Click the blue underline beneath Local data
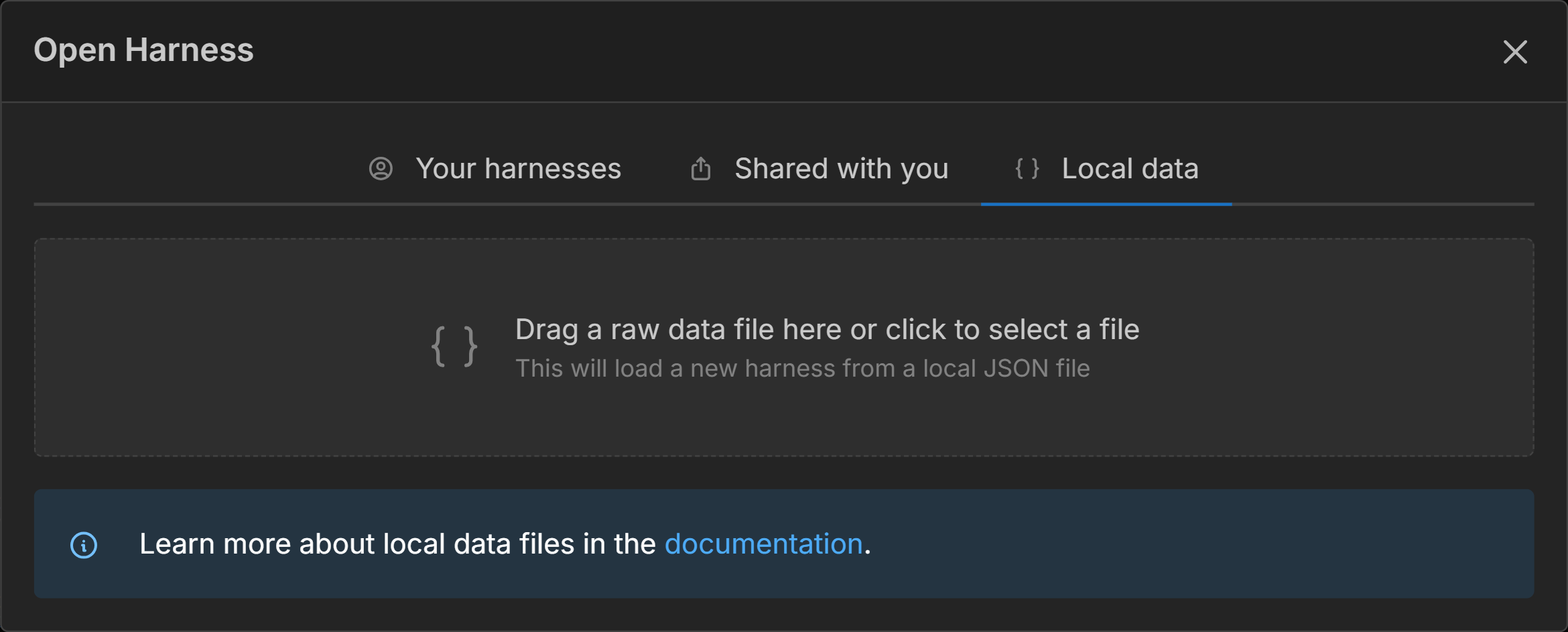1568x632 pixels. [x=1106, y=204]
